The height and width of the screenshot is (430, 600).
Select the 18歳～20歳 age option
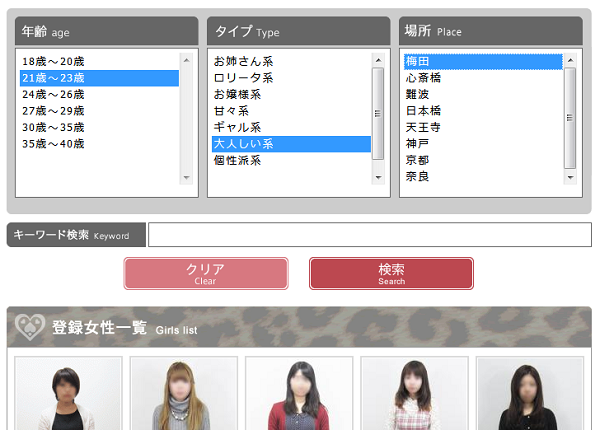53,61
